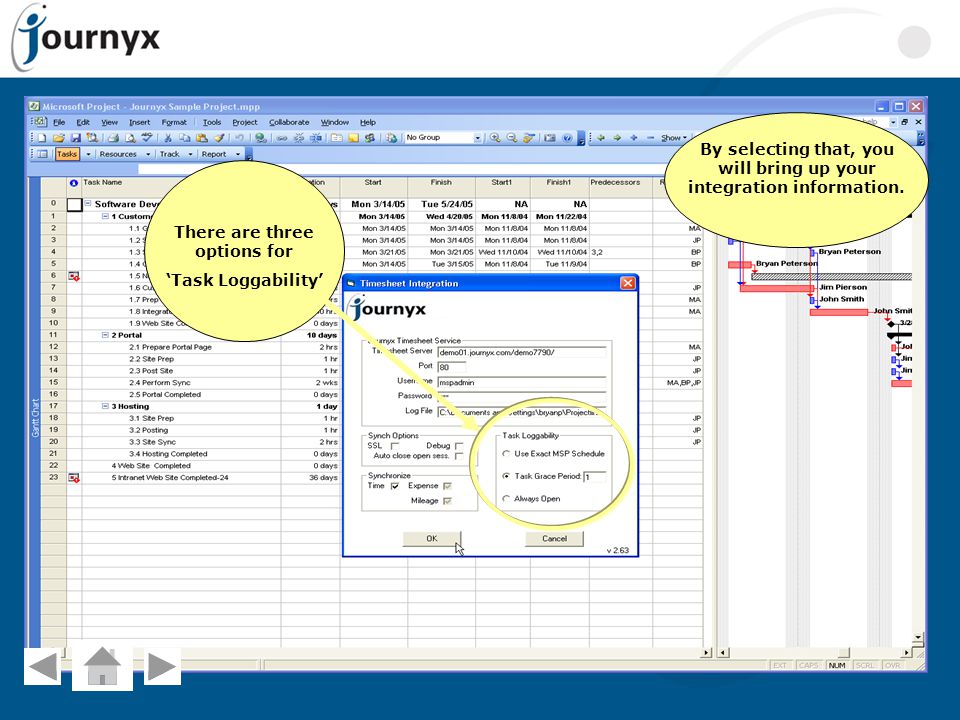Open the Task Information icon
The image size is (960, 720).
(337, 138)
